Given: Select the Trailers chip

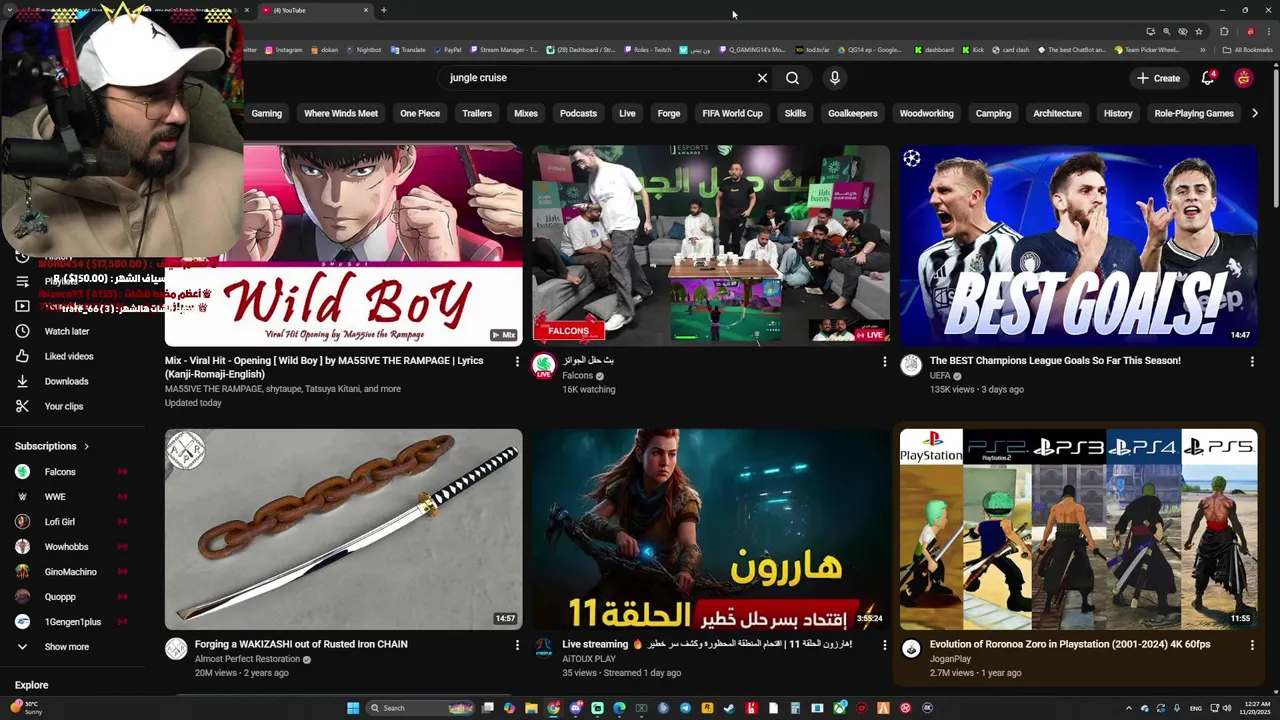Looking at the screenshot, I should coord(477,113).
